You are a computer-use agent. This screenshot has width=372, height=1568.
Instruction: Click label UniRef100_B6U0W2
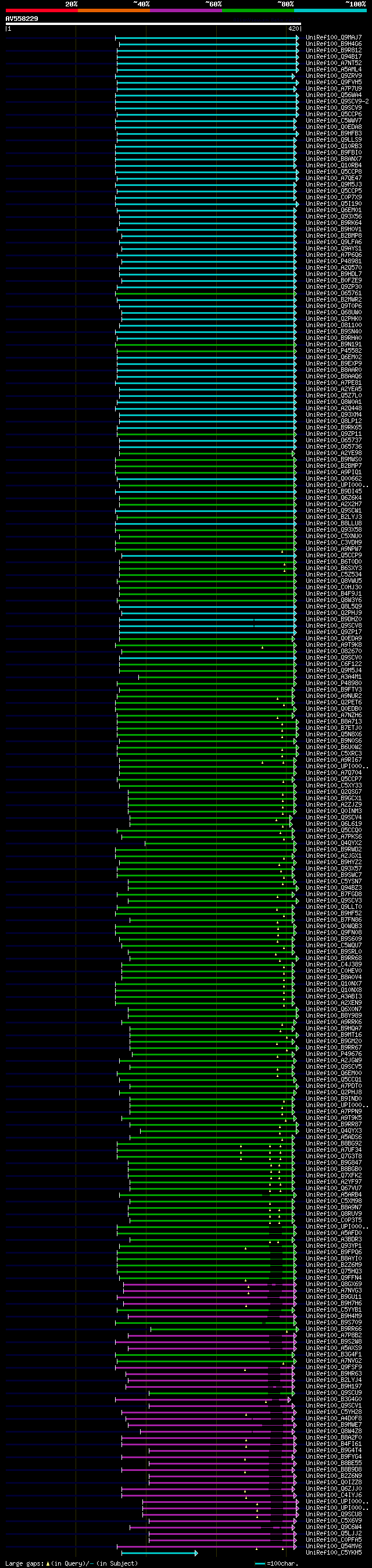[334, 747]
